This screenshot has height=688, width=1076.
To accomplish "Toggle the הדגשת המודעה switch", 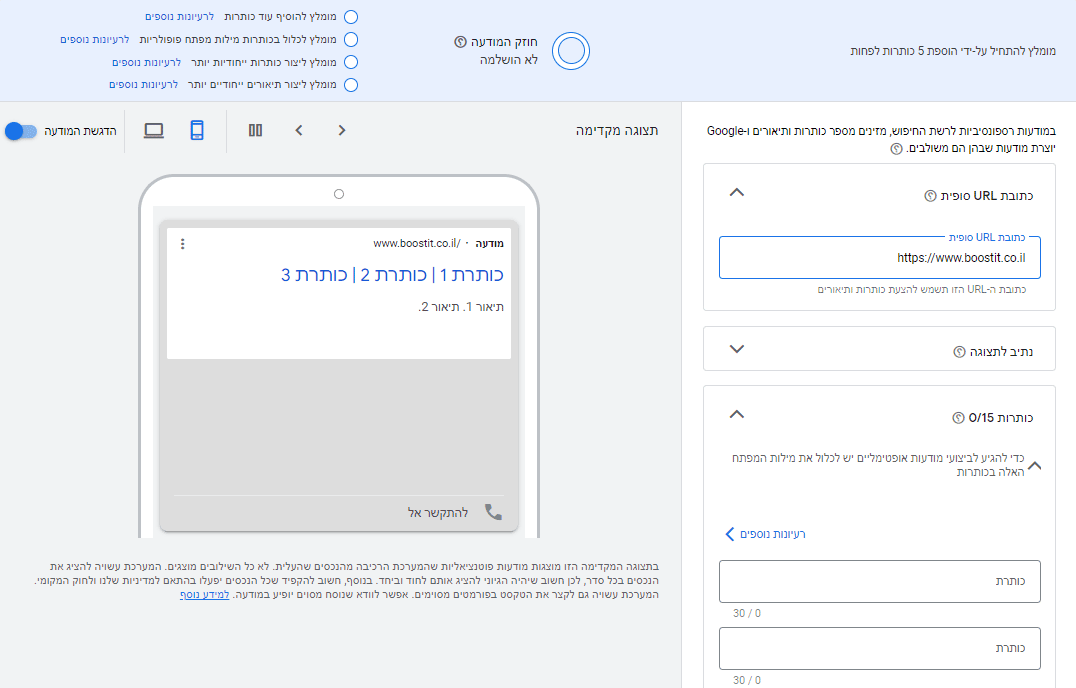I will pos(21,131).
